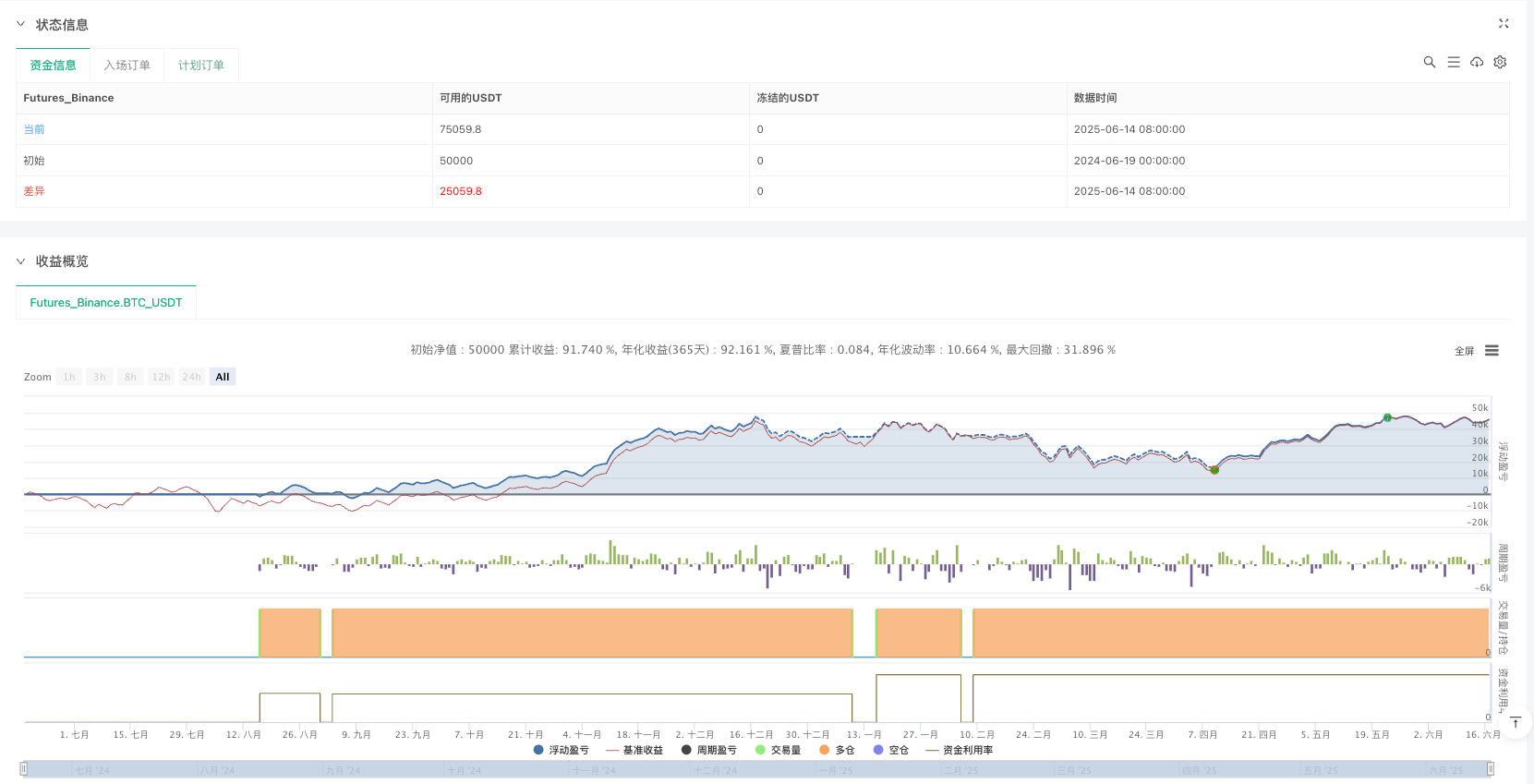Open the settings gear icon
Viewport: 1534px width, 784px height.
click(1500, 62)
